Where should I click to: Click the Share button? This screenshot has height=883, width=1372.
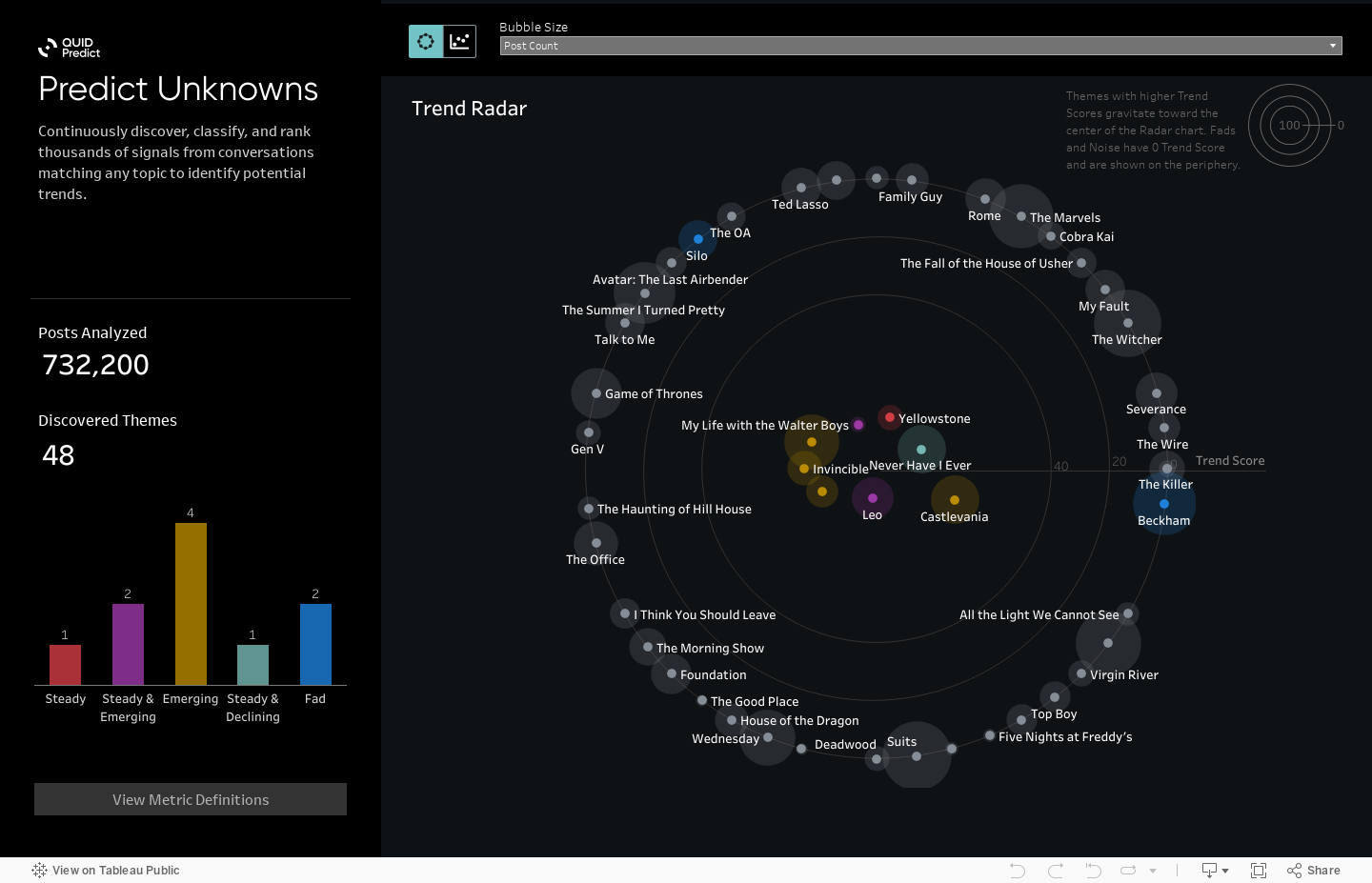click(1314, 871)
